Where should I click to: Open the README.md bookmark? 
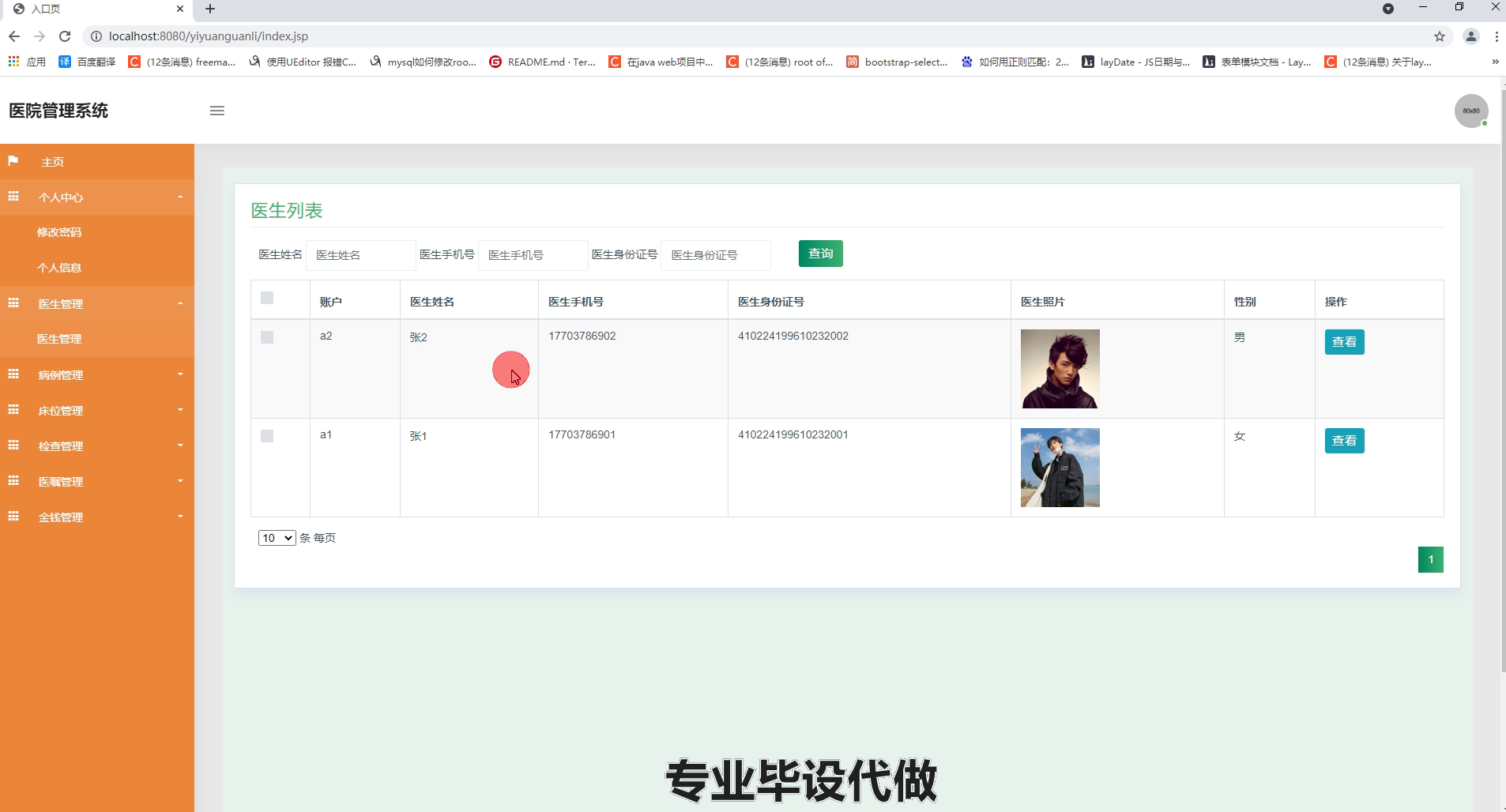pyautogui.click(x=542, y=62)
